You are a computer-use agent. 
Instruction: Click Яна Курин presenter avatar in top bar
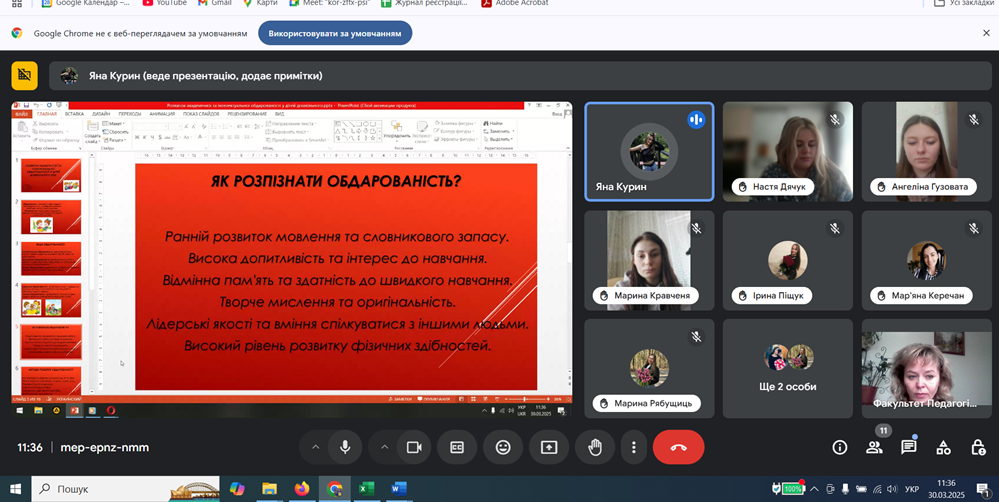pos(69,76)
